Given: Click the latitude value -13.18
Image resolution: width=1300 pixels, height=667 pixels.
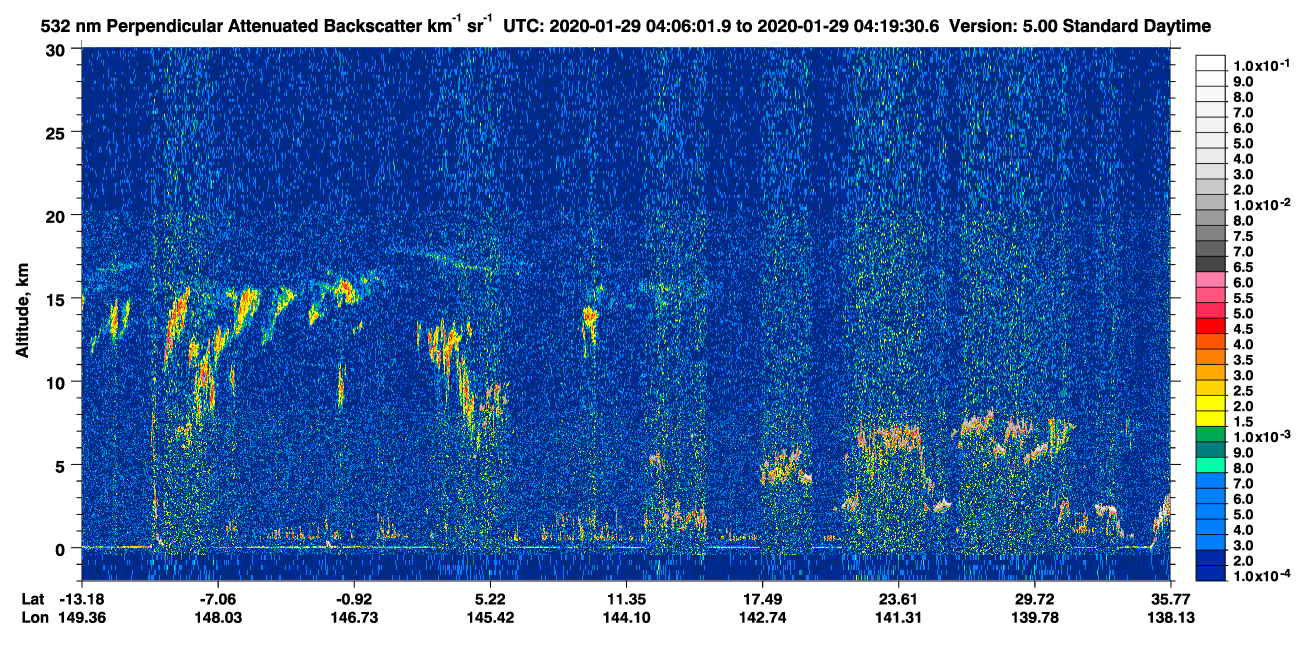Looking at the screenshot, I should 82,600.
